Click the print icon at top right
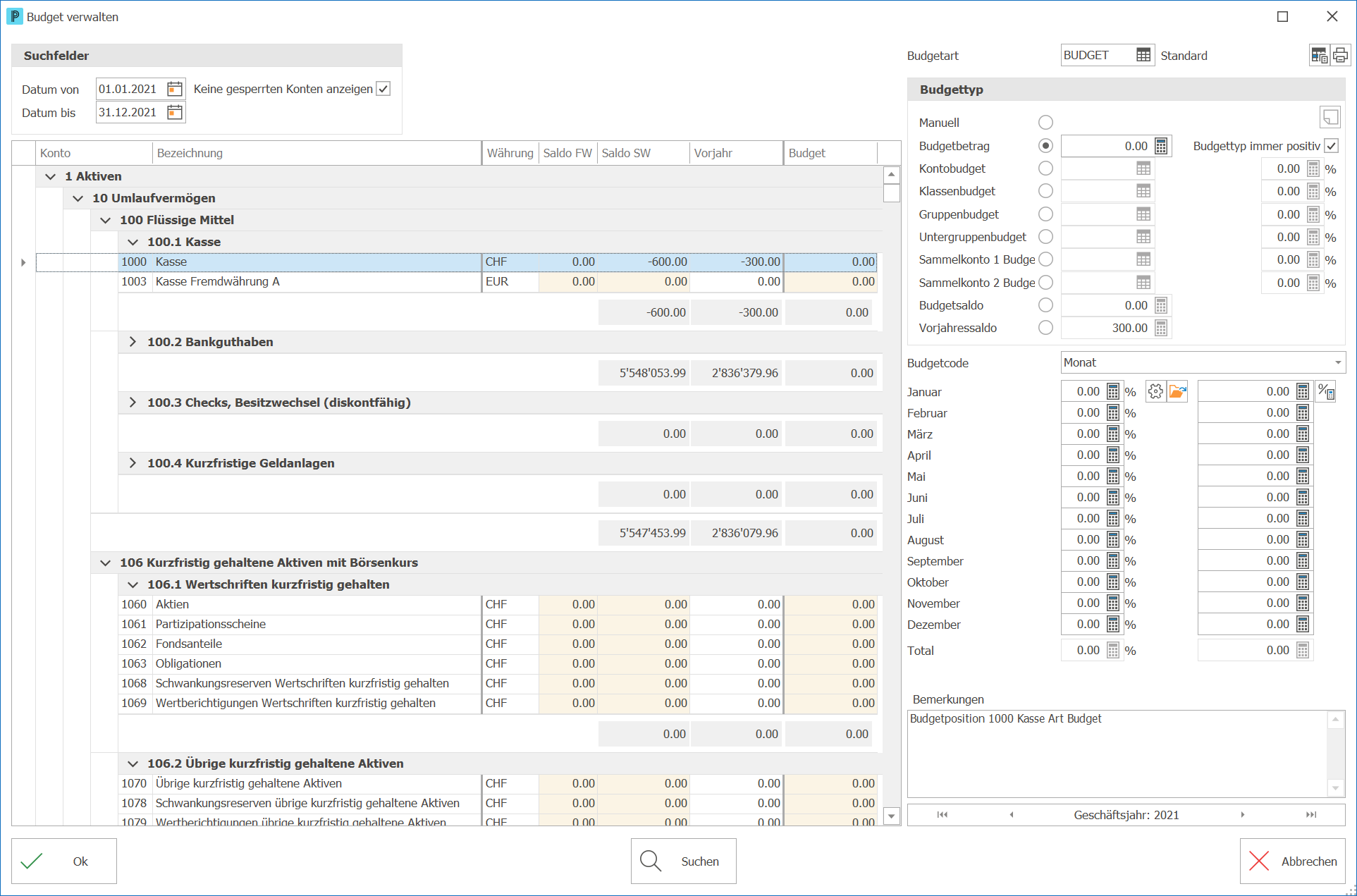 click(1340, 55)
